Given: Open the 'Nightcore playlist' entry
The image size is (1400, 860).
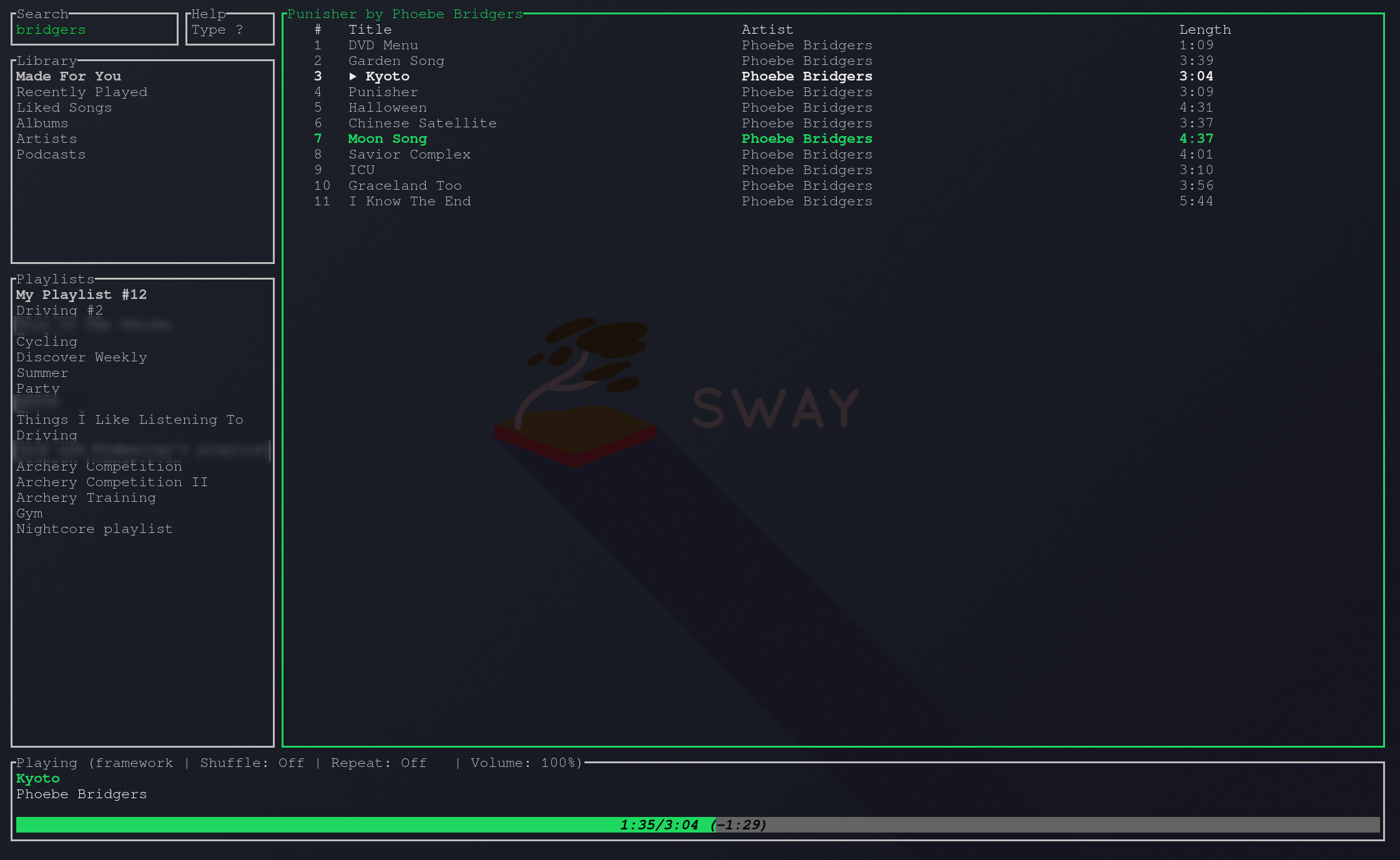Looking at the screenshot, I should pos(94,529).
